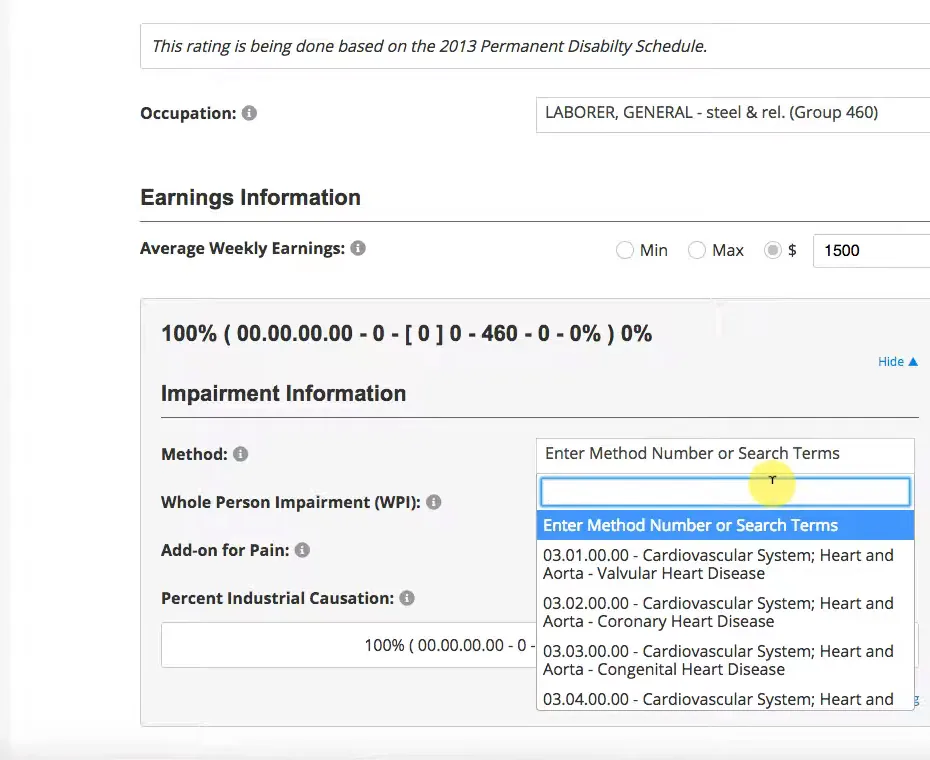Select the Max earnings radio button
Screen dimensions: 930x760
point(697,250)
